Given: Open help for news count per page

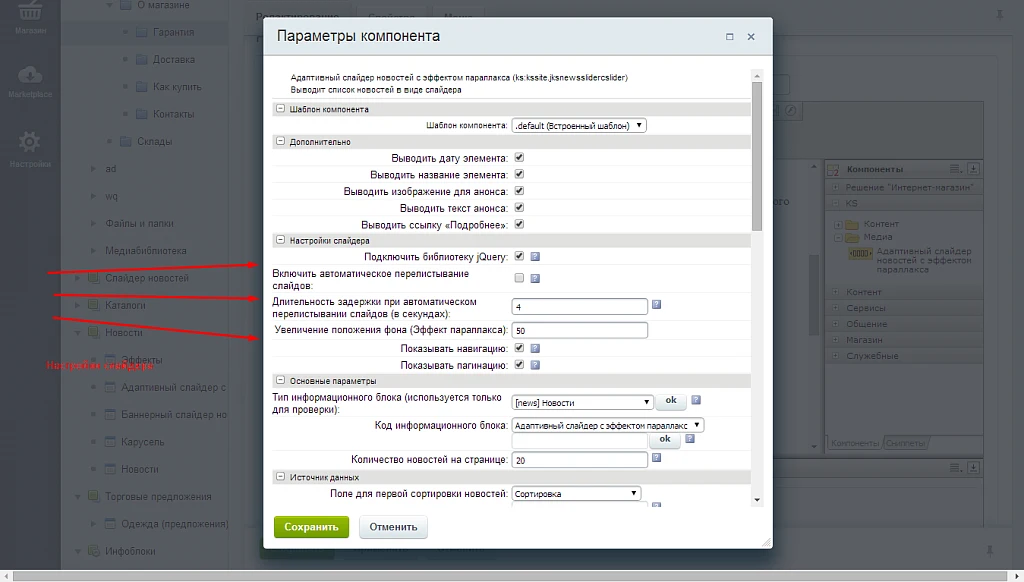Looking at the screenshot, I should [656, 458].
